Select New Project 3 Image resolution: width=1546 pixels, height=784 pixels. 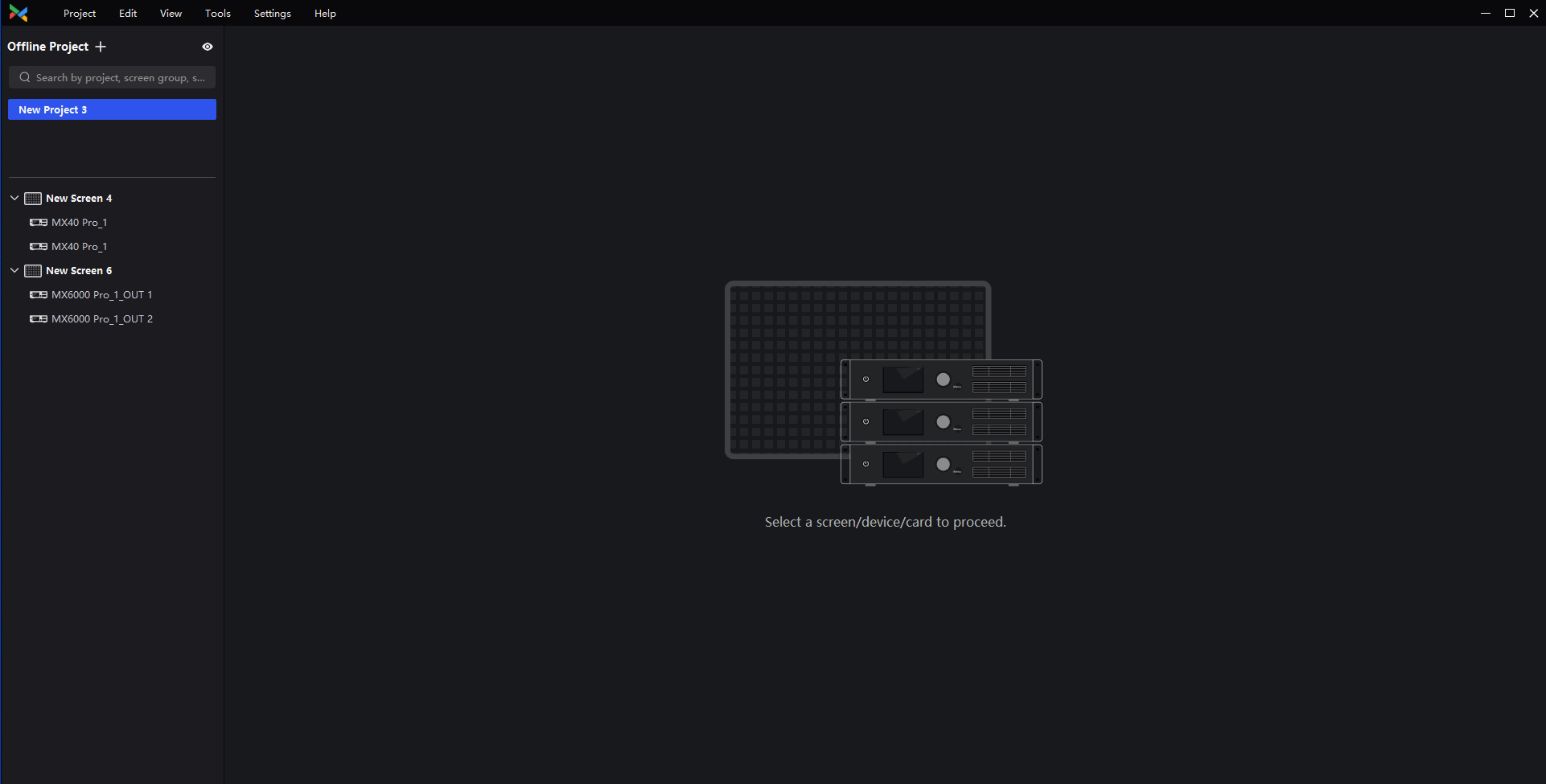coord(112,109)
